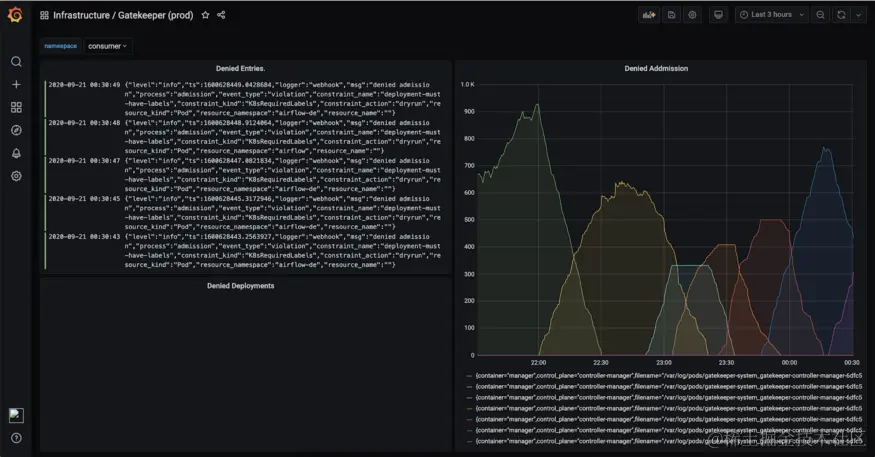Open the Denied Admission panel title menu
This screenshot has width=875, height=457.
coord(656,69)
